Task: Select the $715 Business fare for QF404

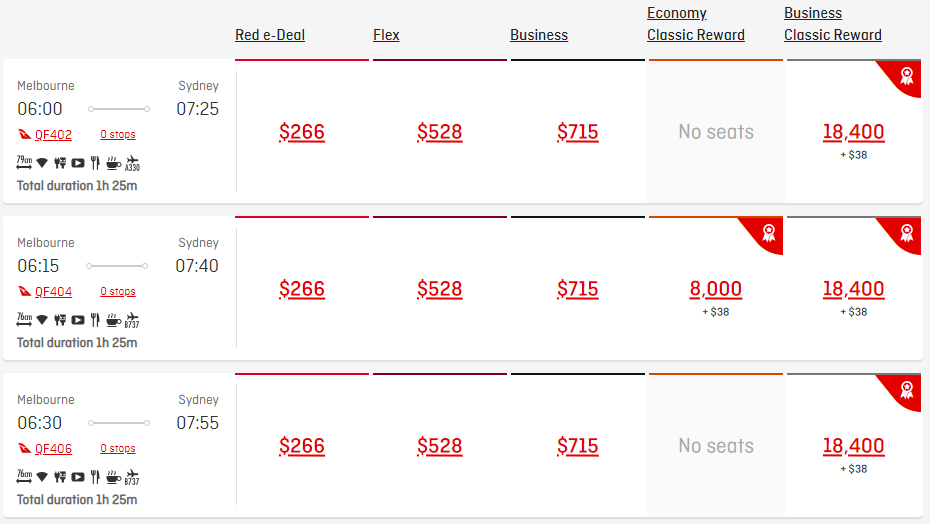Action: coord(578,289)
